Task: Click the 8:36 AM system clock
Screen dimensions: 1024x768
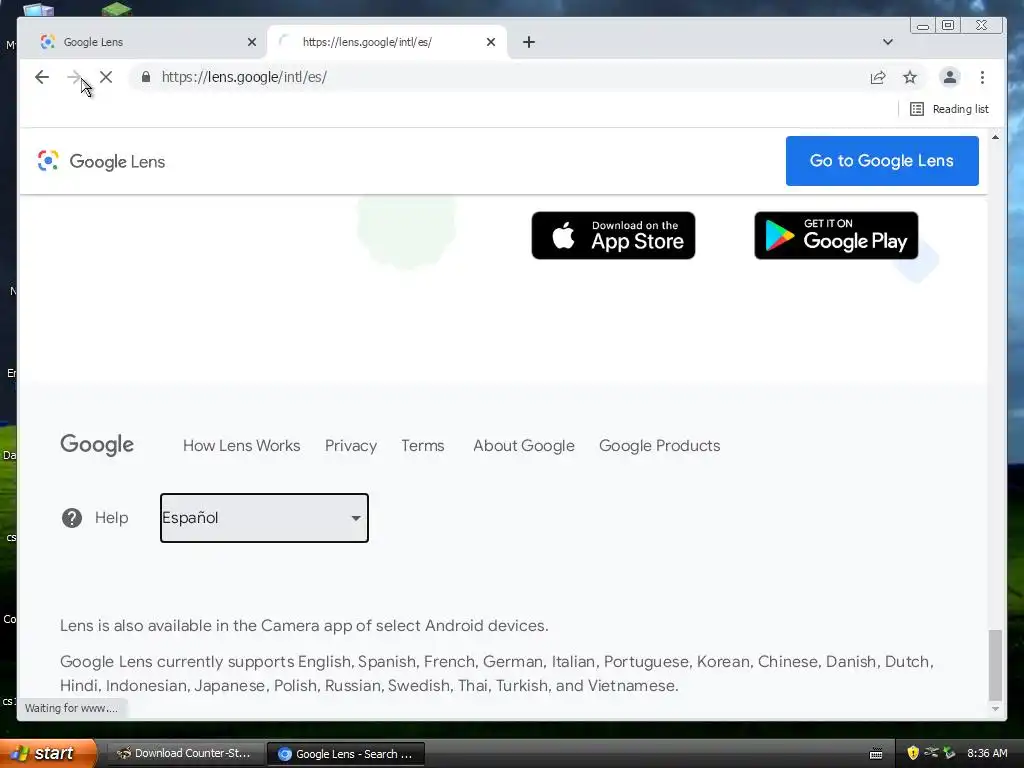Action: pyautogui.click(x=987, y=753)
